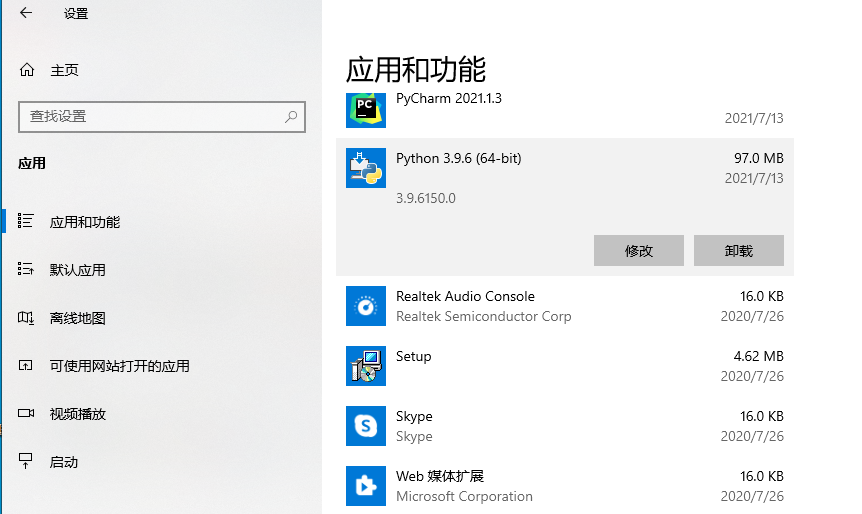Click 应用 section header in sidebar
The image size is (862, 514).
32,163
